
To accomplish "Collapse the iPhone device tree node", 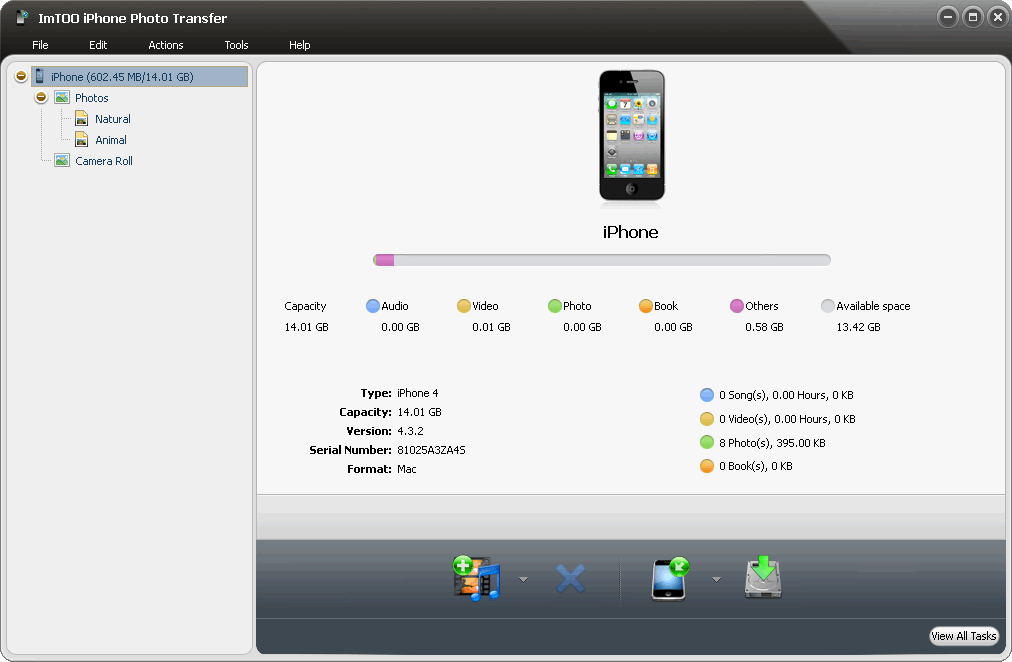I will (x=21, y=76).
